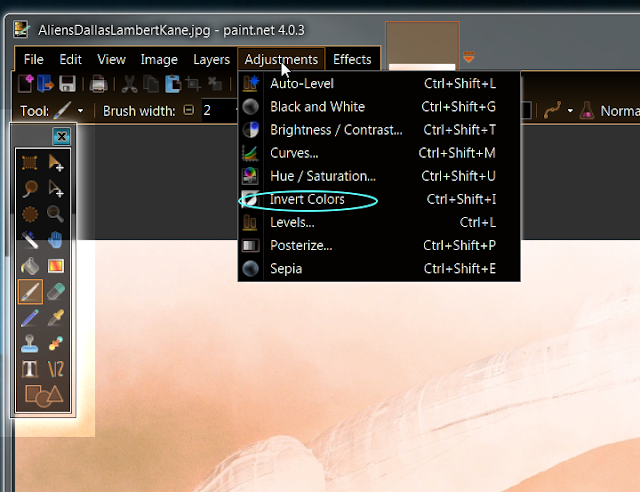Select the Line/Curve tool
The width and height of the screenshot is (640, 492).
(x=56, y=369)
